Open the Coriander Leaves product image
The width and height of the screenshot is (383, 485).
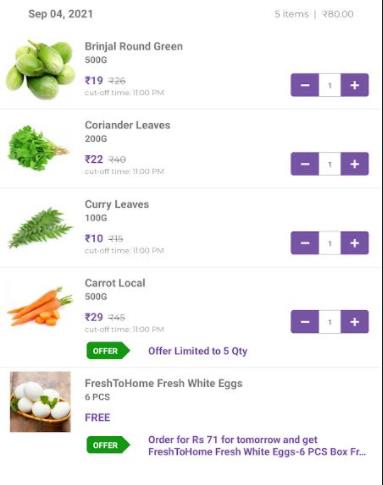click(x=39, y=148)
